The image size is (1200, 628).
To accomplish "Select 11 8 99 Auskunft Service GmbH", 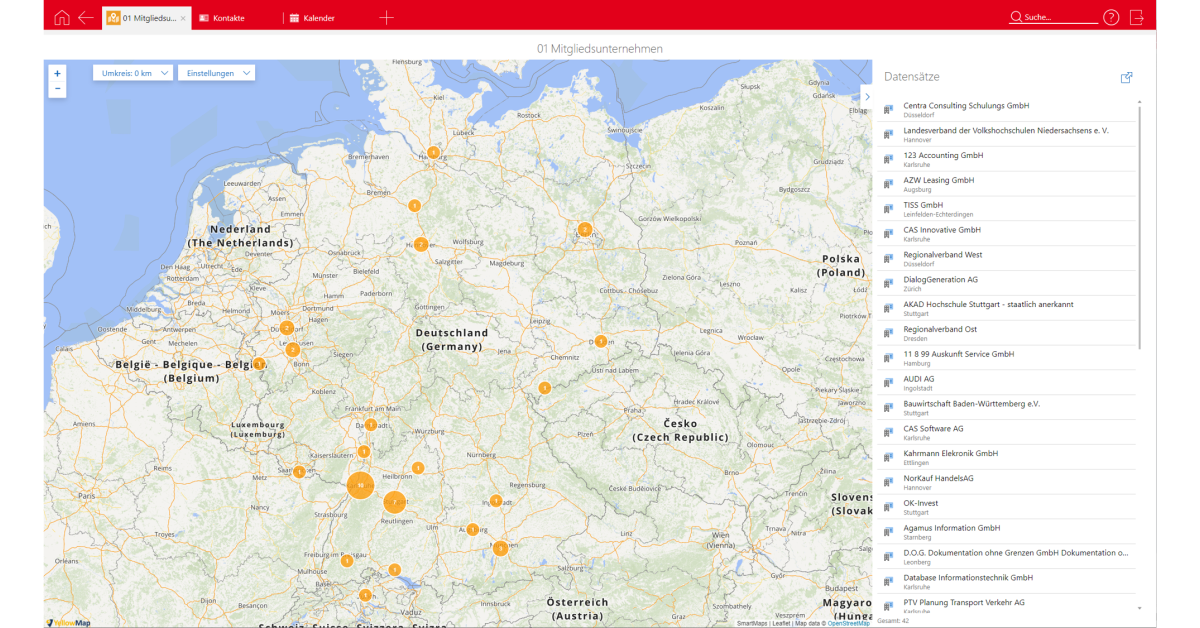I will tap(1007, 358).
